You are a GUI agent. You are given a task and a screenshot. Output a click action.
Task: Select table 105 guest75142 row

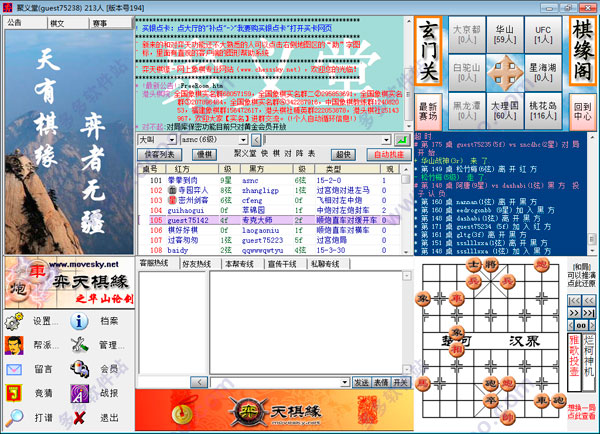coord(269,220)
